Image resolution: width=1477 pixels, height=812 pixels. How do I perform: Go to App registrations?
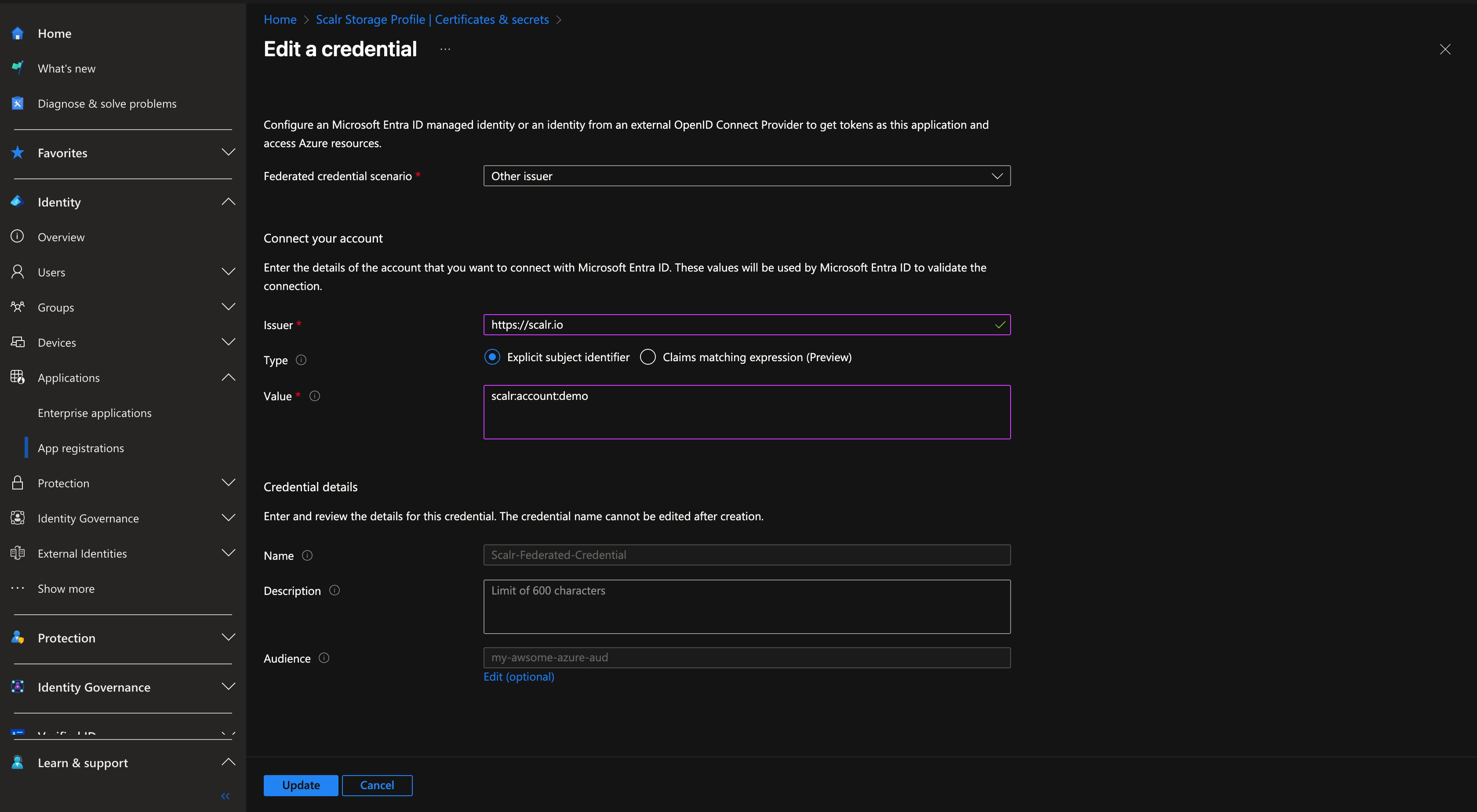[81, 448]
